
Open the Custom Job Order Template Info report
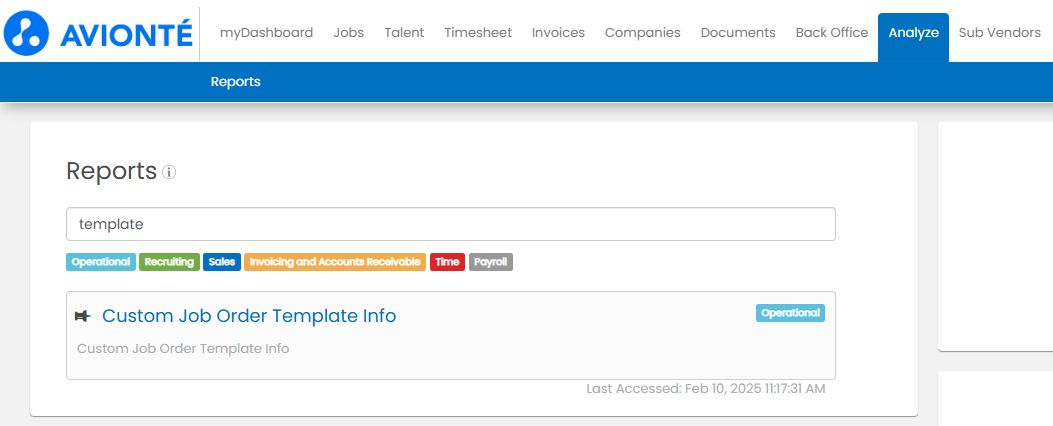249,316
